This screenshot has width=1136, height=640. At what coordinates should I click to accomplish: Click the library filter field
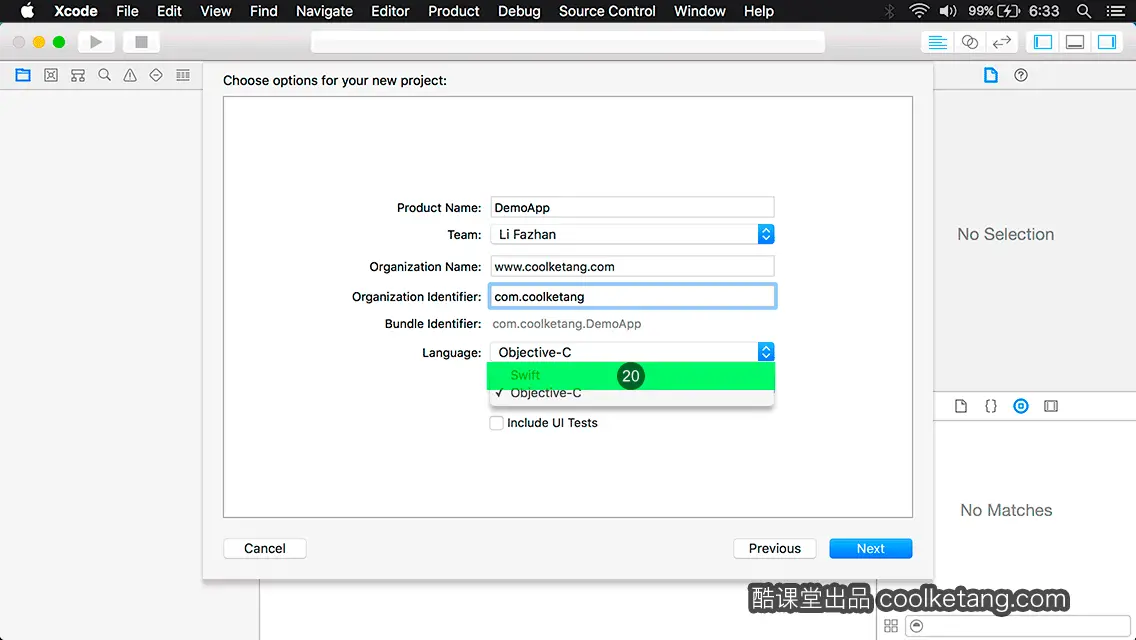(x=1017, y=626)
